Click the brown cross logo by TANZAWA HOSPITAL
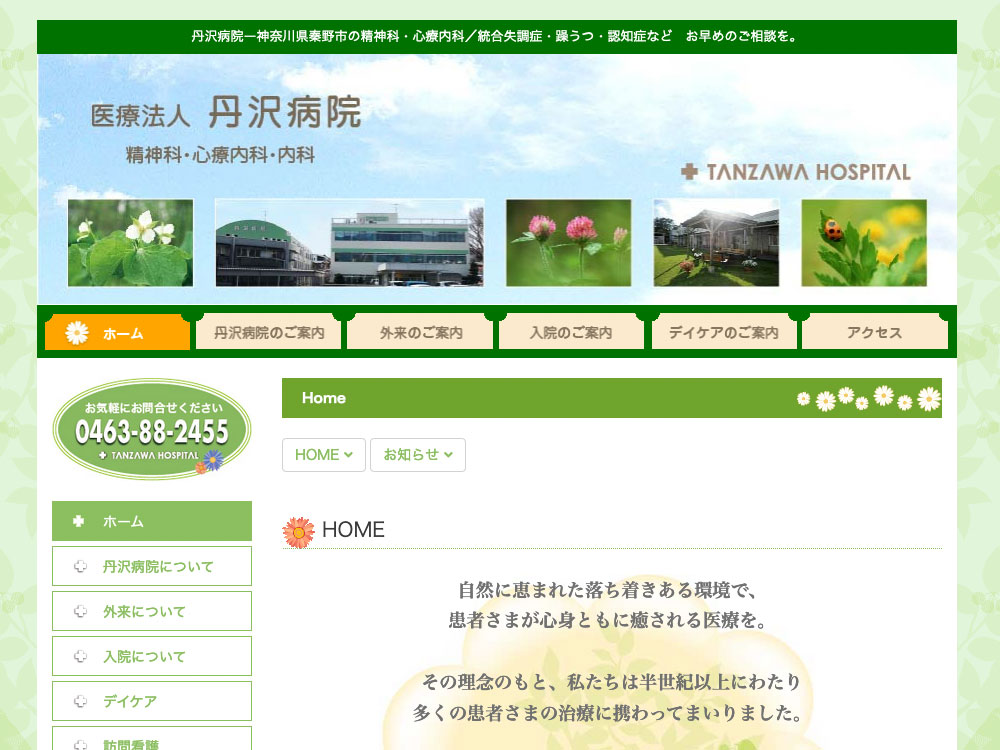 (x=689, y=172)
